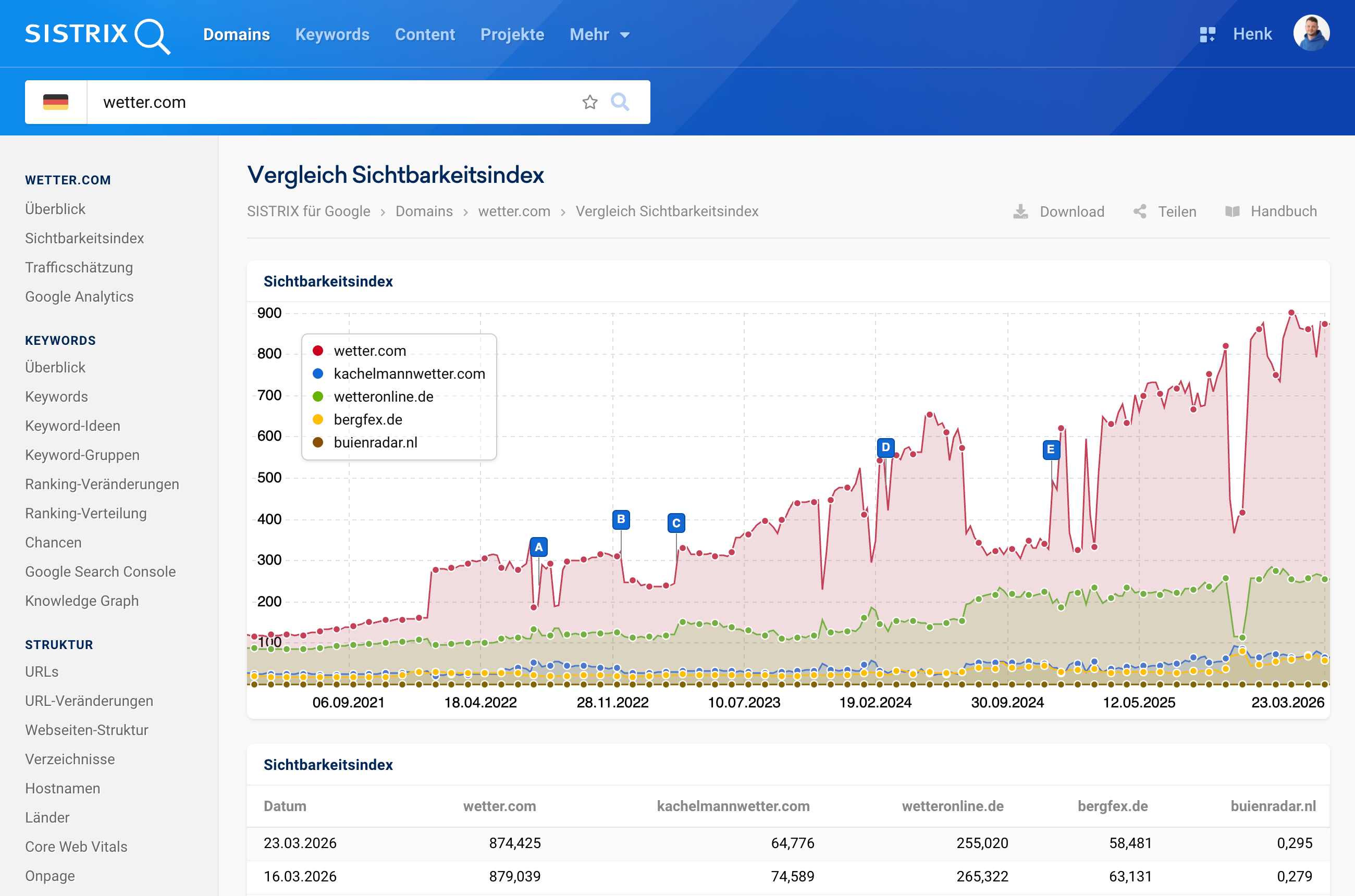This screenshot has width=1355, height=896.
Task: Toggle buienradar.nl brown legend dot
Action: point(318,442)
